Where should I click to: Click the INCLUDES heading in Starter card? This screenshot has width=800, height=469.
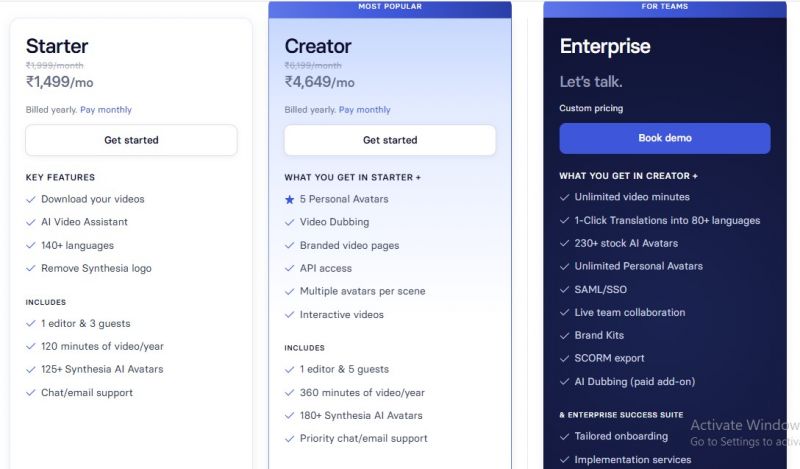tap(46, 302)
